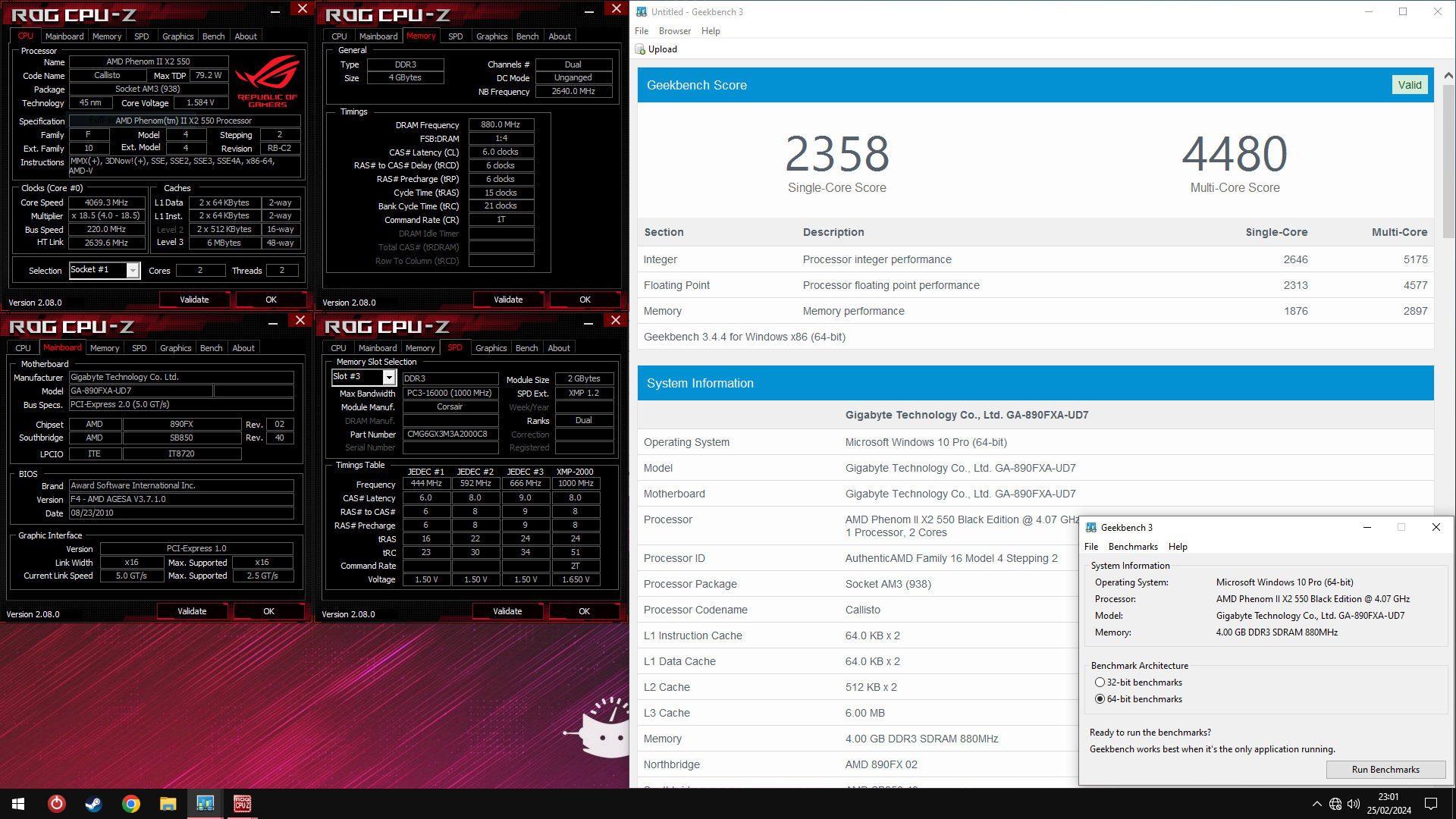
Task: Open the Bench tab in top-left CPU-Z
Action: click(213, 36)
